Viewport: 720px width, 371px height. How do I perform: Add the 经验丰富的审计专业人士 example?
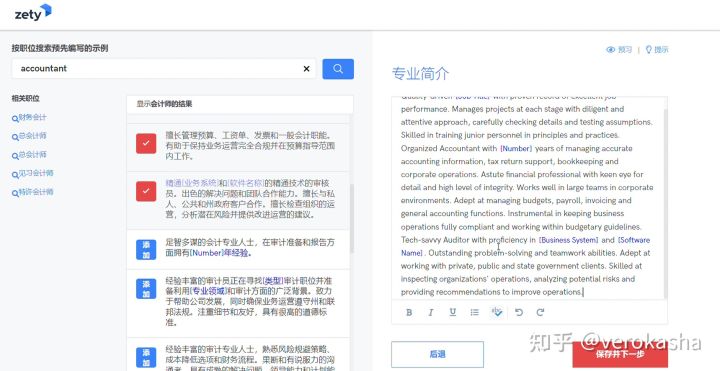point(146,358)
